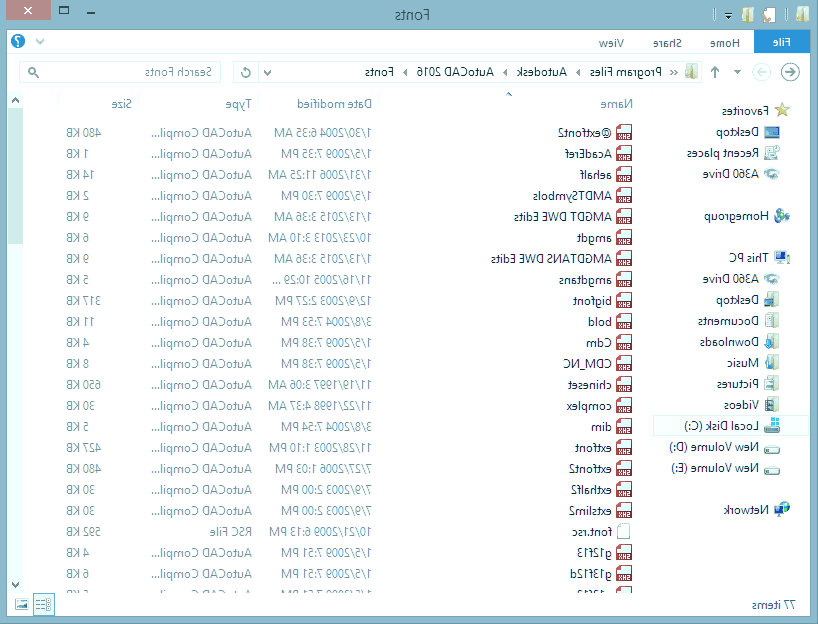Click the blank font.rsc file icon
Viewport: 818px width, 624px height.
(624, 532)
